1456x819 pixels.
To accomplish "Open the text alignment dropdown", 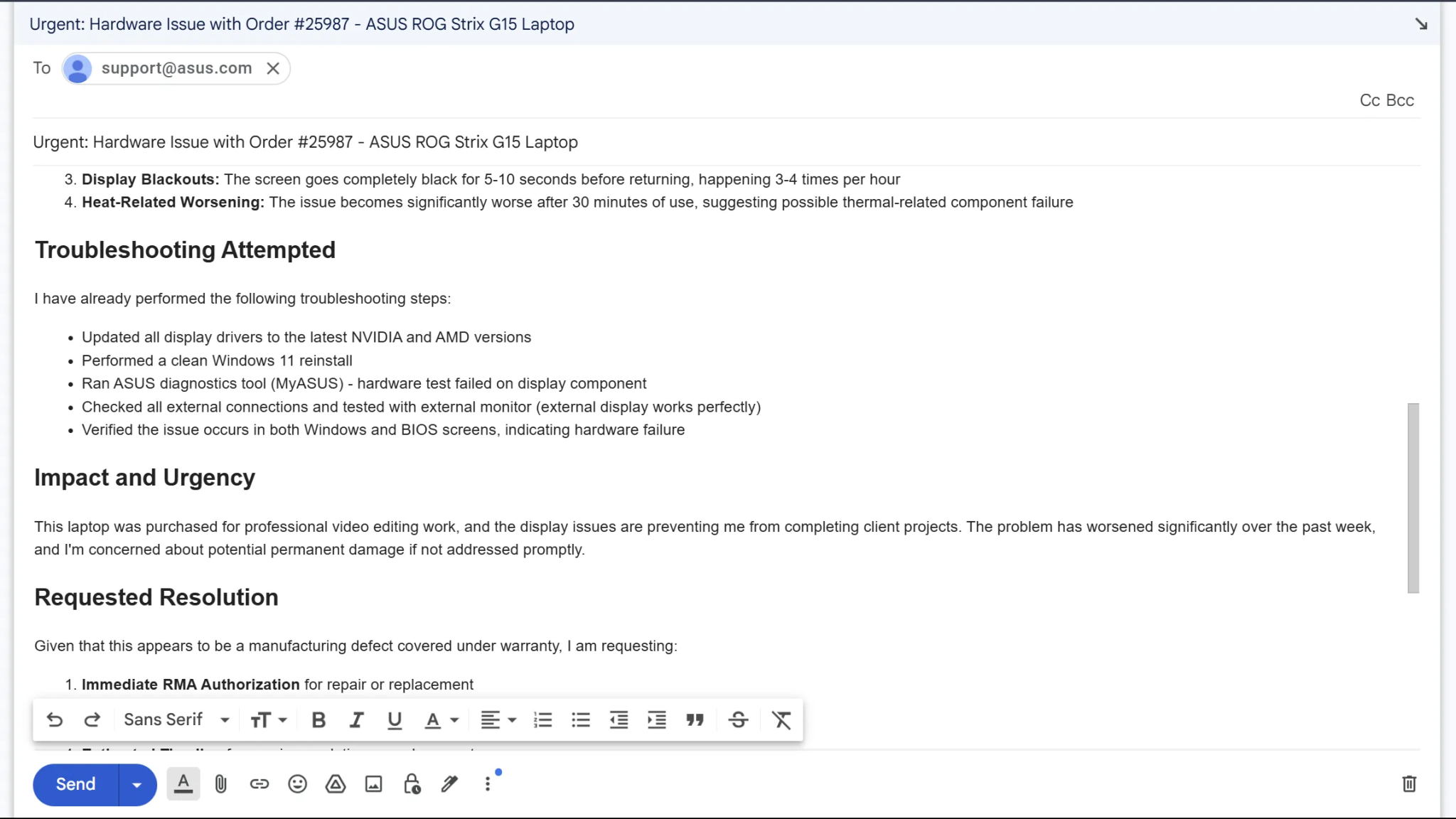I will (498, 719).
